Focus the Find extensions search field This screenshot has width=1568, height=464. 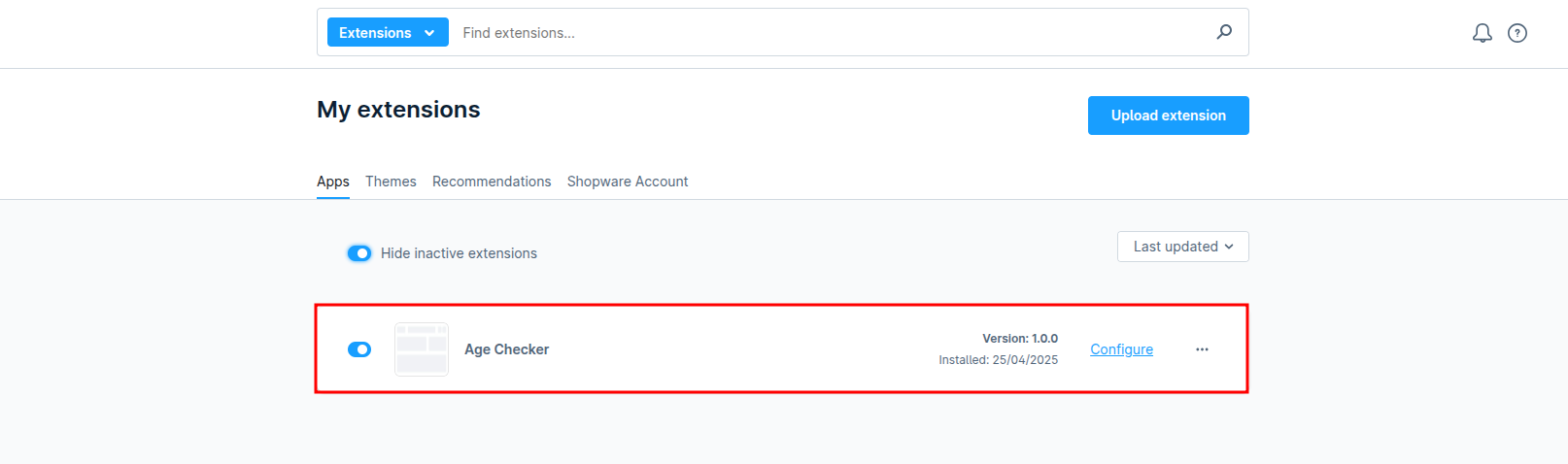tap(826, 33)
